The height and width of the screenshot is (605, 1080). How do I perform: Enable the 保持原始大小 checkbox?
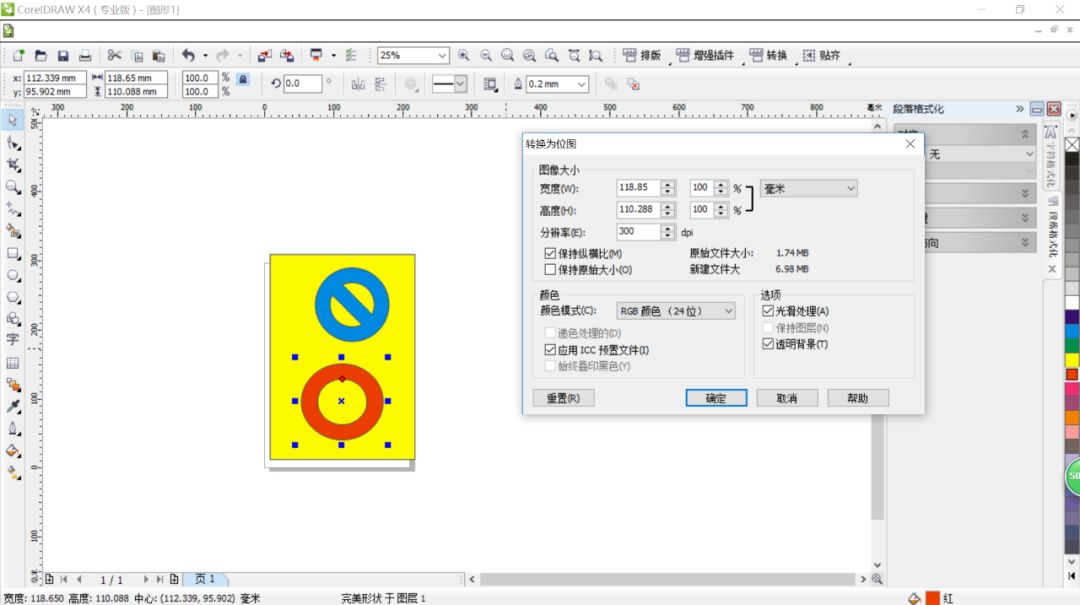[551, 269]
